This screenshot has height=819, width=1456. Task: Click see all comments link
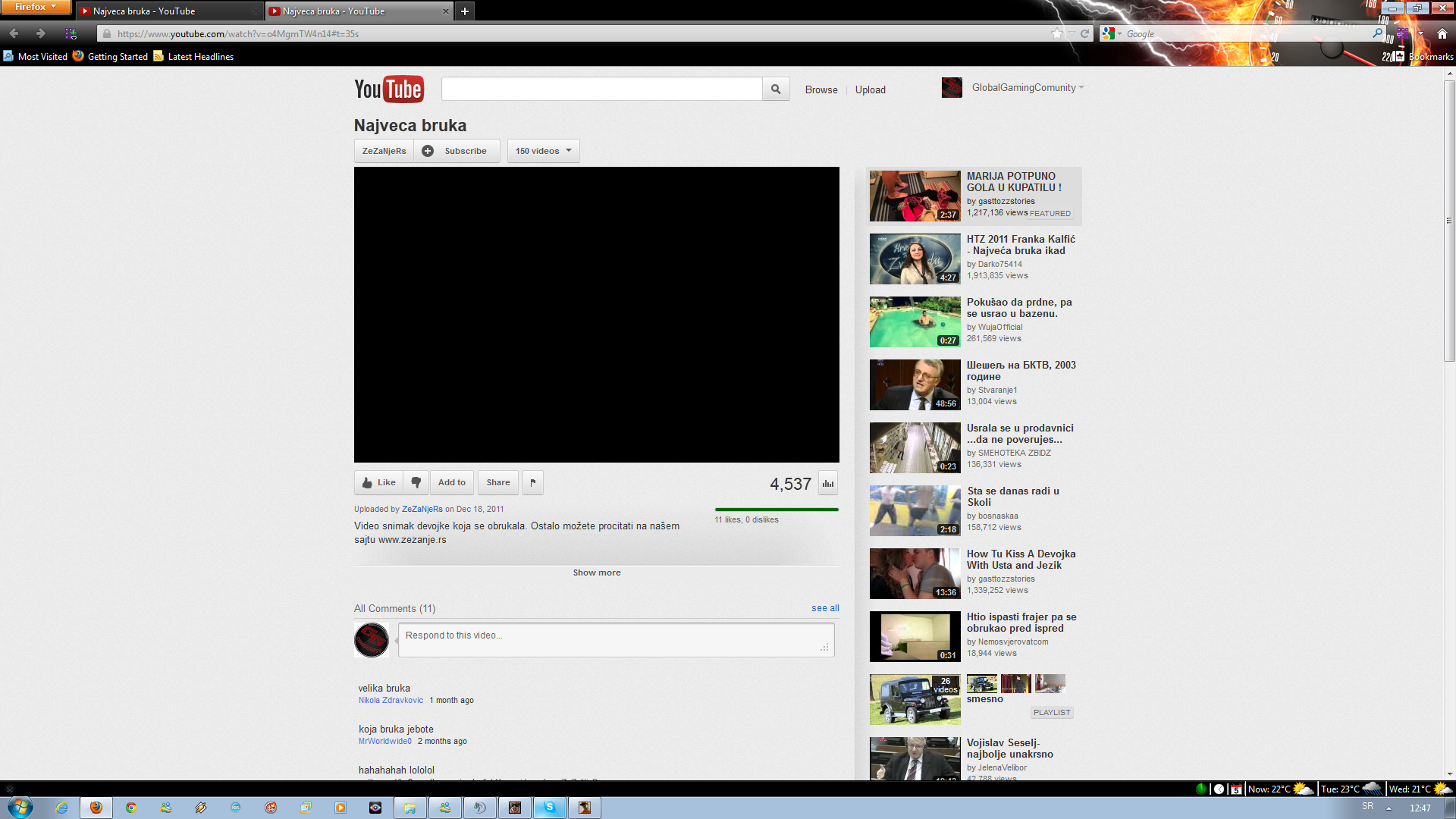[825, 608]
